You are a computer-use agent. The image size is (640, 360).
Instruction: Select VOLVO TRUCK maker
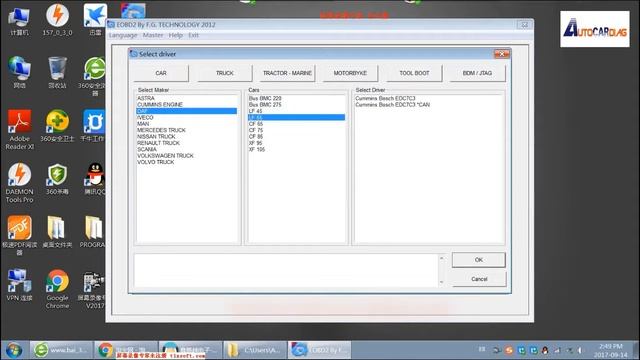[x=186, y=162]
